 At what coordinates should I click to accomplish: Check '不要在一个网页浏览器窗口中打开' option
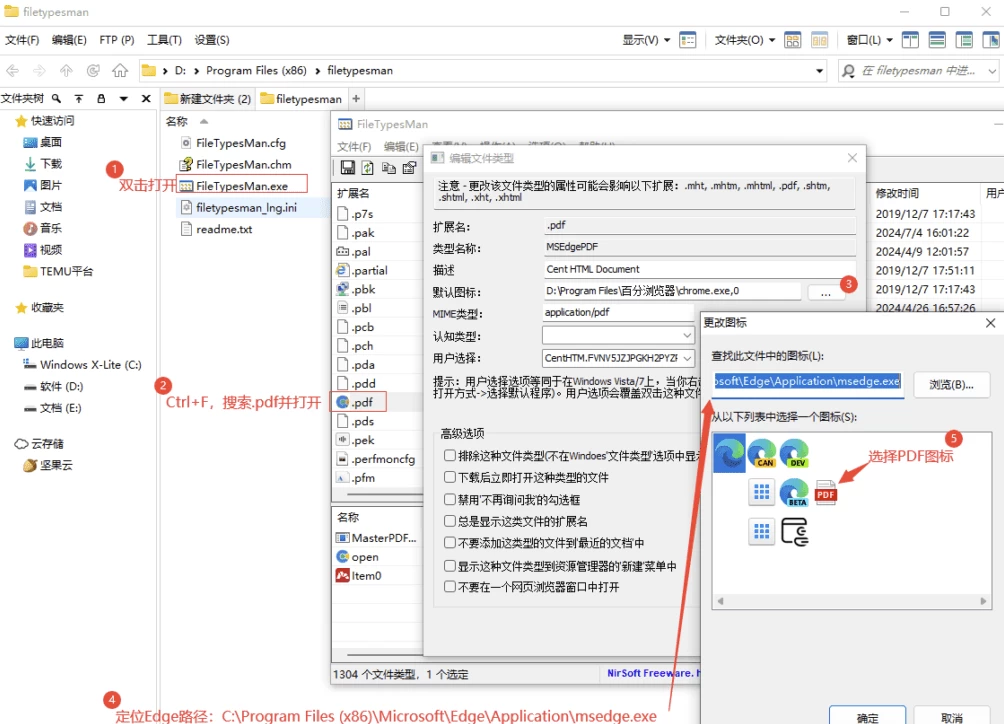(x=450, y=587)
